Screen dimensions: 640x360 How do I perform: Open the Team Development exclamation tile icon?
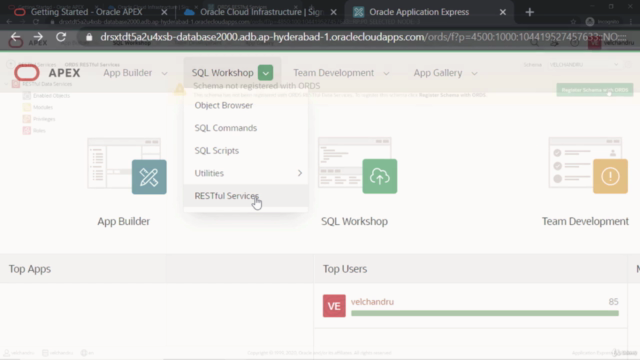610,176
